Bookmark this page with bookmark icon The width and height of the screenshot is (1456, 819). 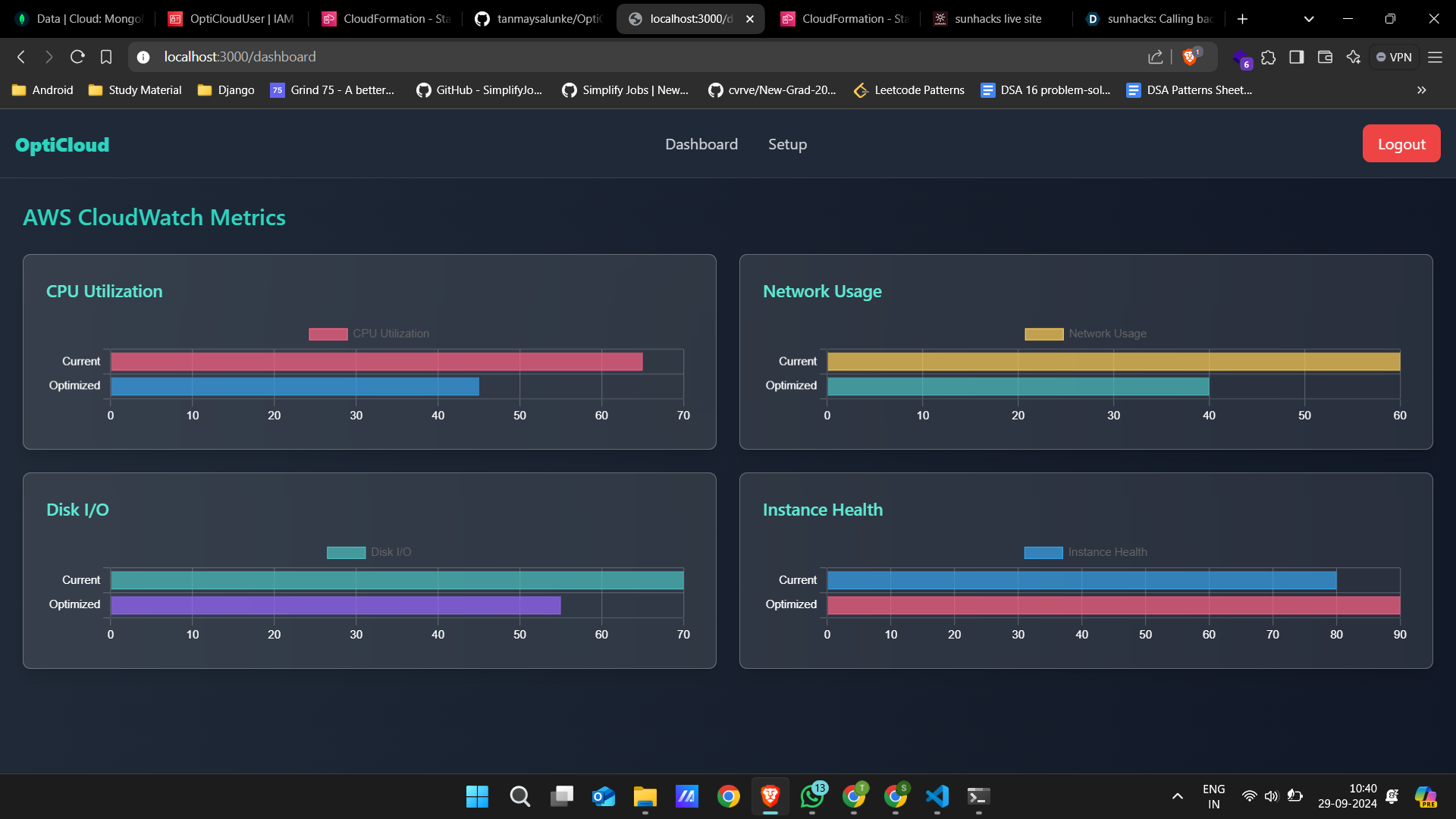pyautogui.click(x=106, y=57)
